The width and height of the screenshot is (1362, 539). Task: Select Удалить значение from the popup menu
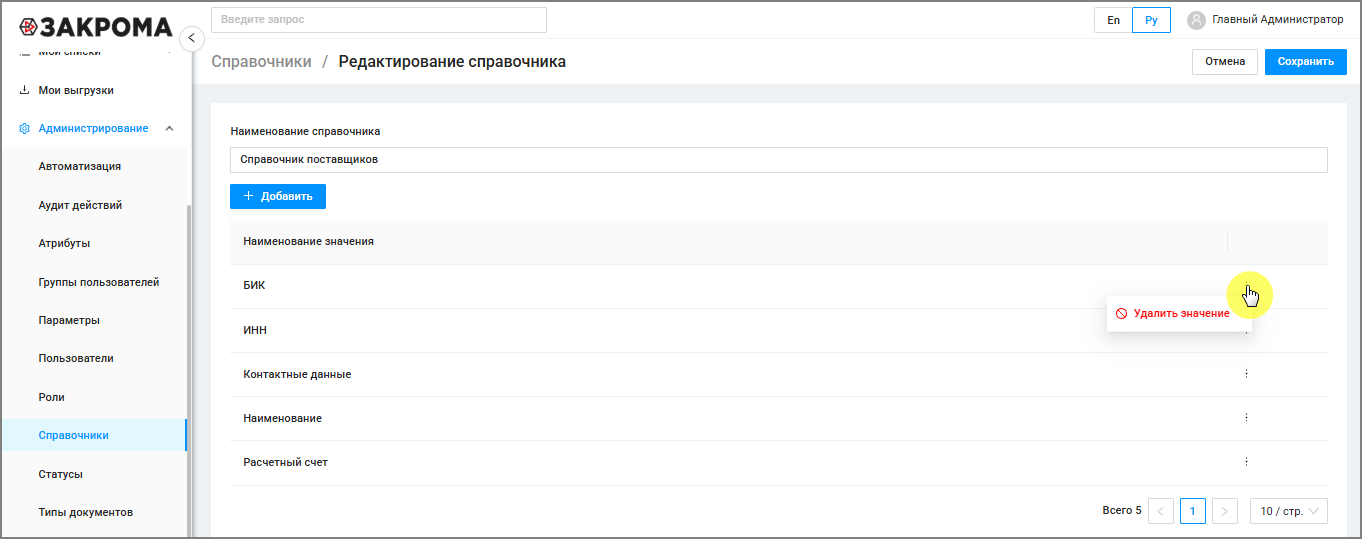[x=1179, y=313]
